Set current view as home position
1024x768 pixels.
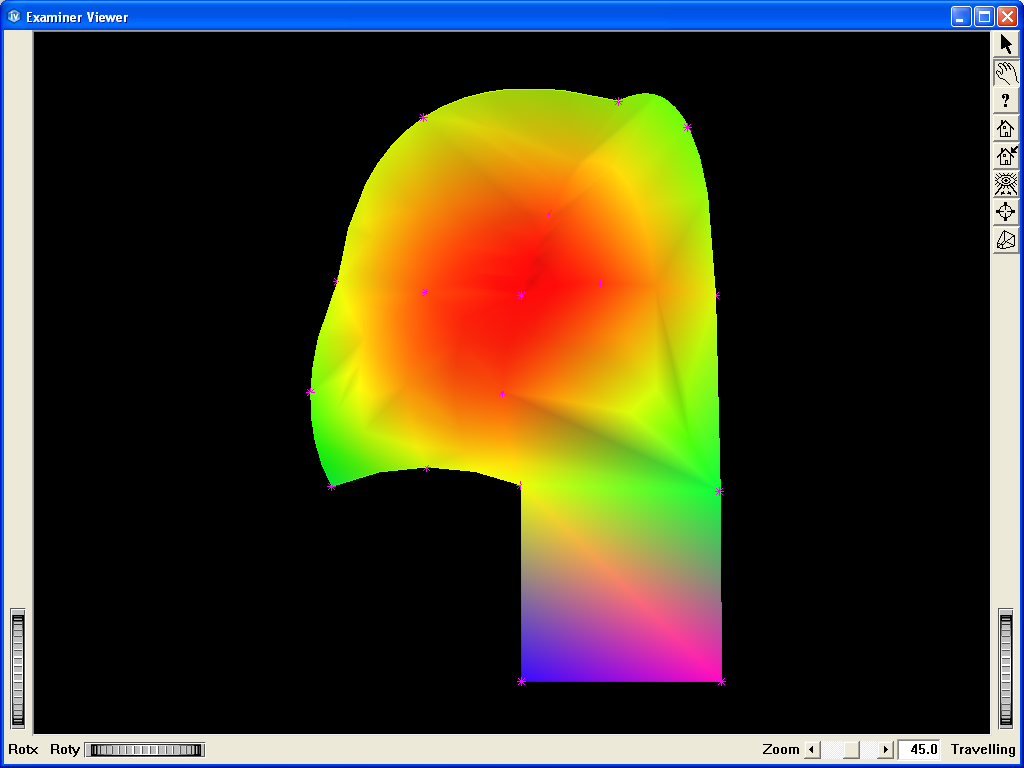(x=1005, y=156)
